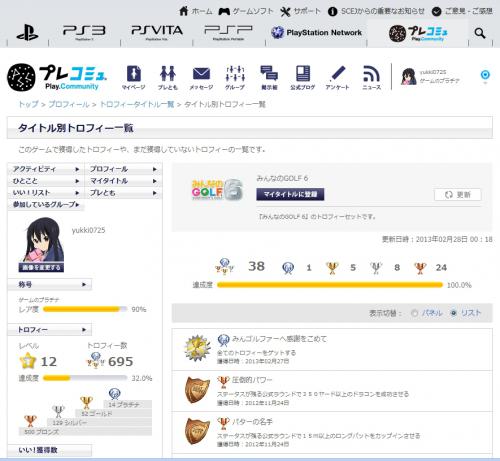Select the リスト display radio button

pos(453,313)
